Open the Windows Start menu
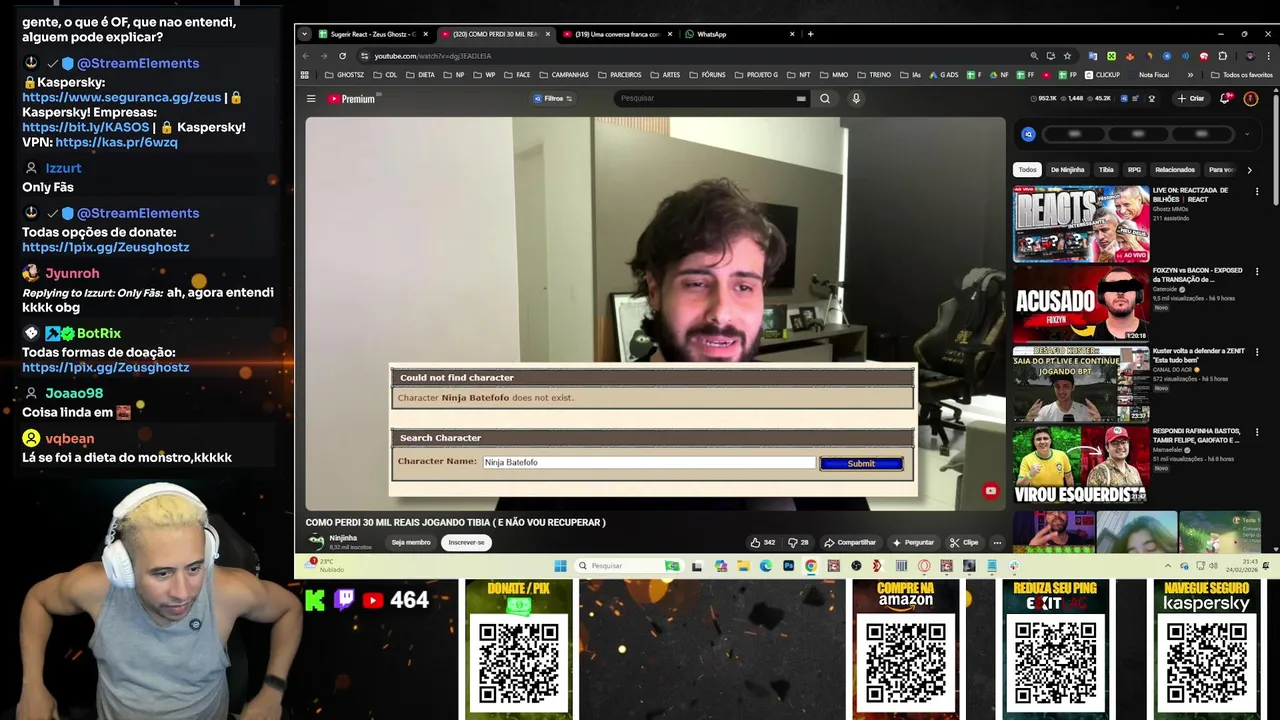The height and width of the screenshot is (720, 1280). point(560,566)
